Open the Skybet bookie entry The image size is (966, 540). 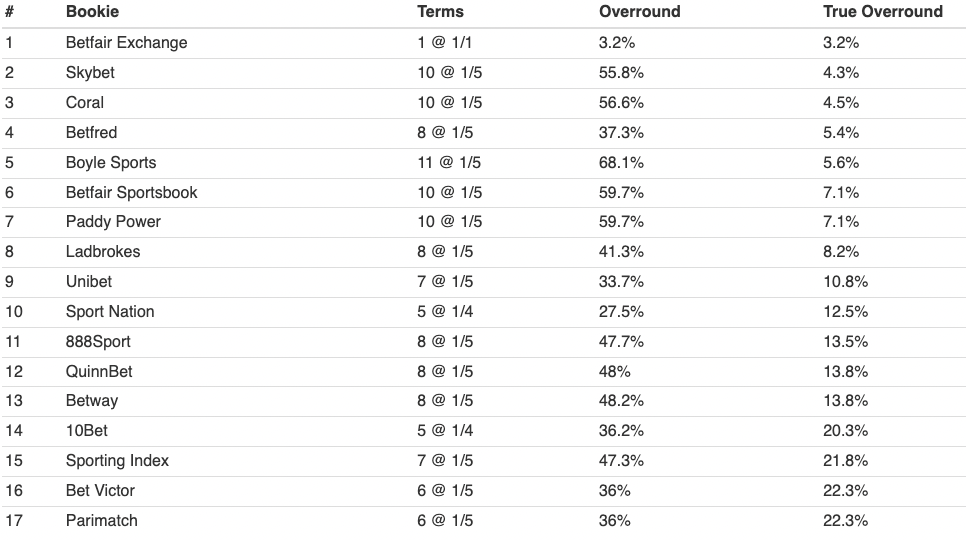pos(90,73)
